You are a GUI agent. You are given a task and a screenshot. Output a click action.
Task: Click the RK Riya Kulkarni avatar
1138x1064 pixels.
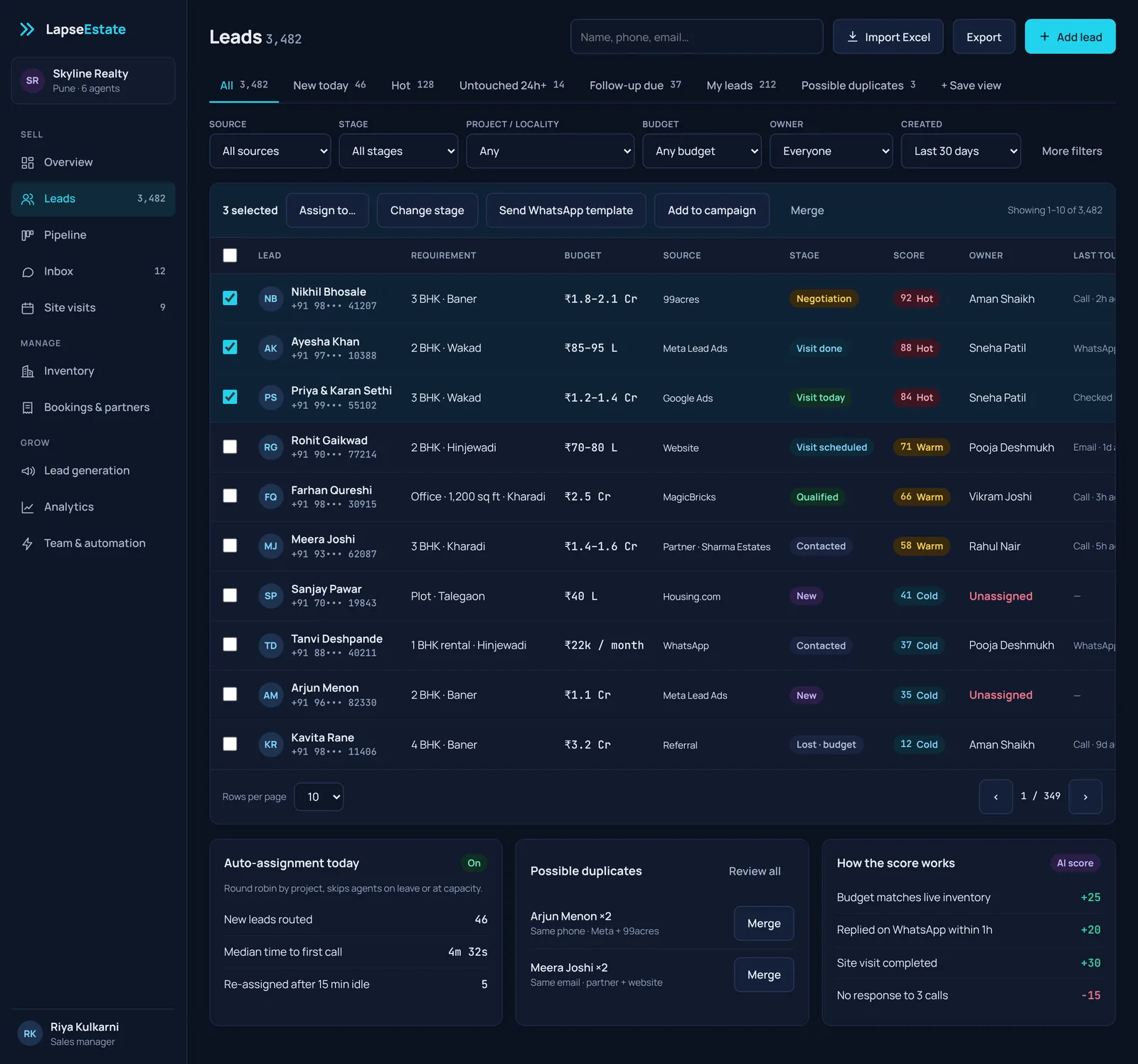point(30,1033)
